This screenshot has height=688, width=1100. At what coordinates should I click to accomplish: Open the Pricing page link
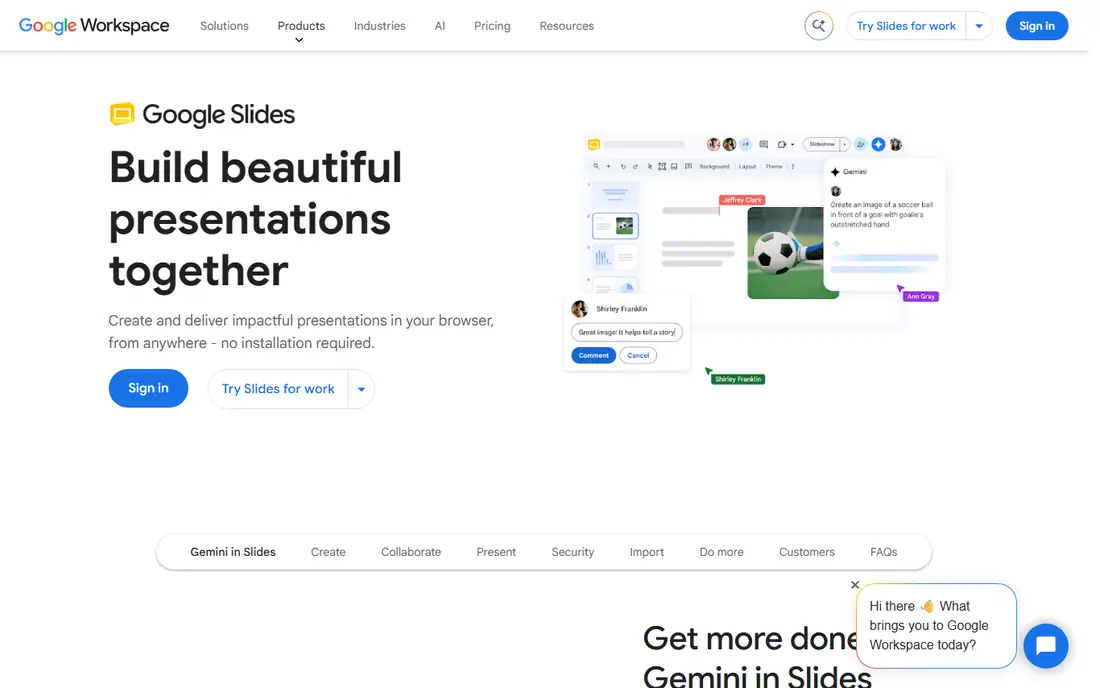coord(492,26)
